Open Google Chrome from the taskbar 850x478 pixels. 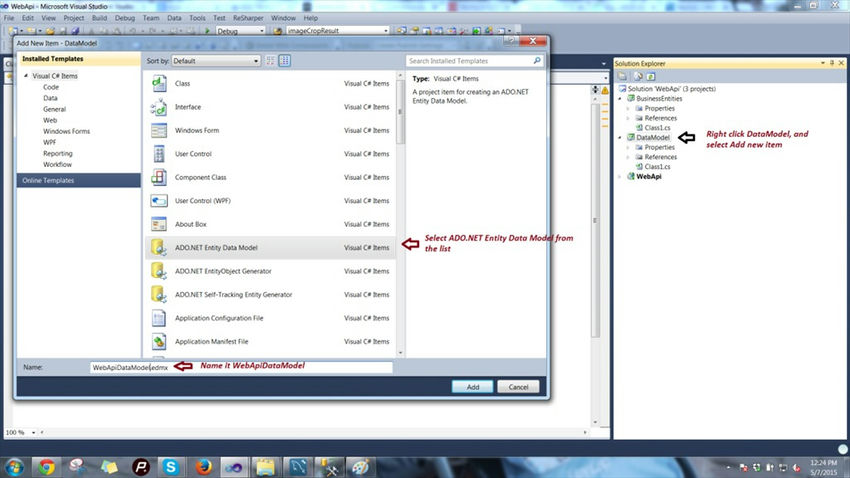pos(46,467)
